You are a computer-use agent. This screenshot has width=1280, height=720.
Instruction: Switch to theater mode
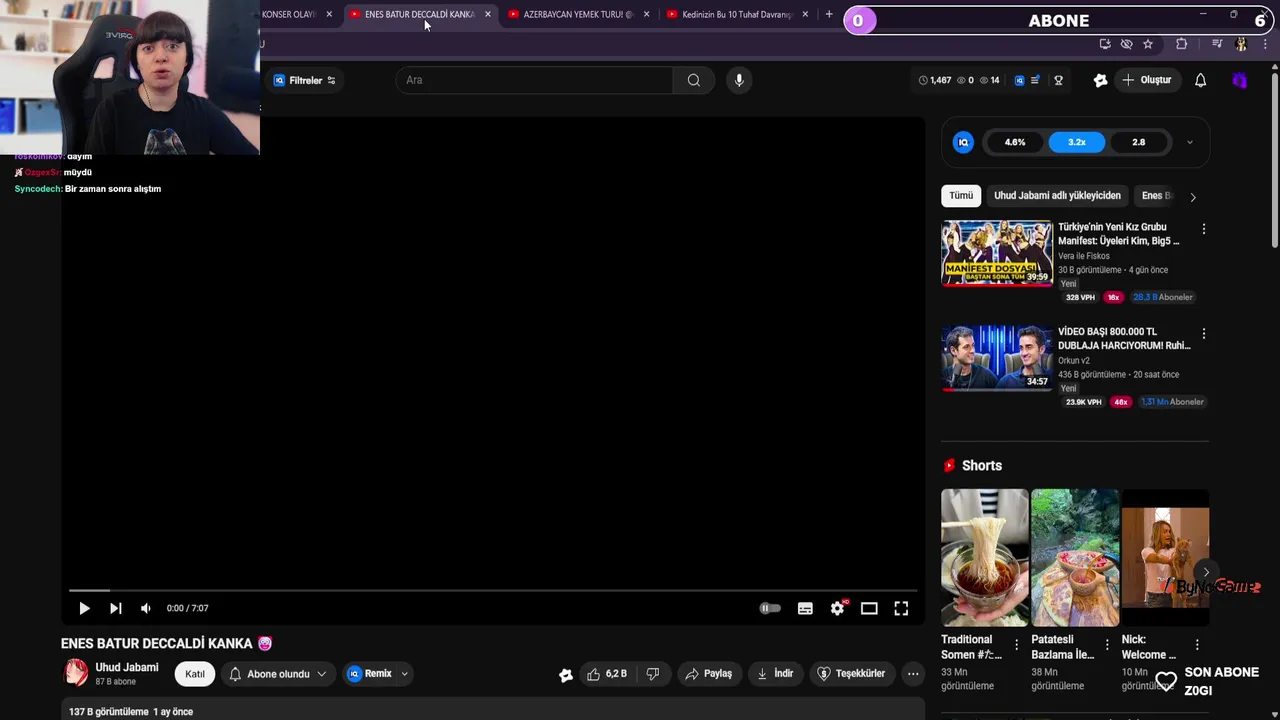(x=869, y=608)
